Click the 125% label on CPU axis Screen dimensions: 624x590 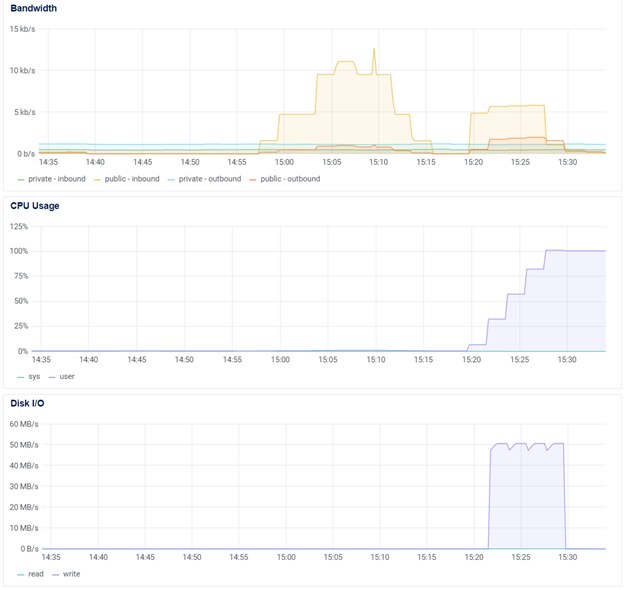[18, 226]
